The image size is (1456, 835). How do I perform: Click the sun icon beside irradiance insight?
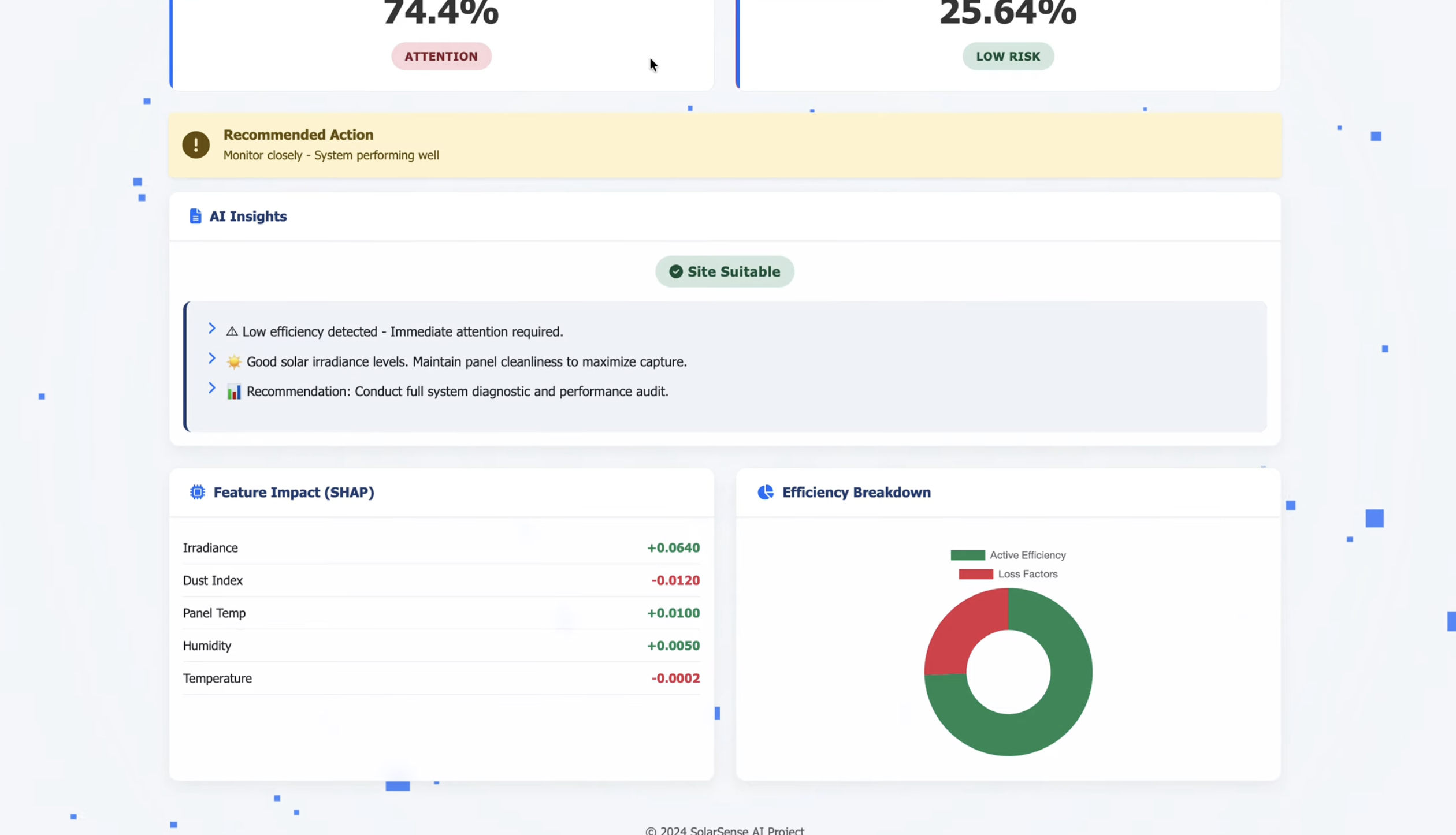click(234, 362)
